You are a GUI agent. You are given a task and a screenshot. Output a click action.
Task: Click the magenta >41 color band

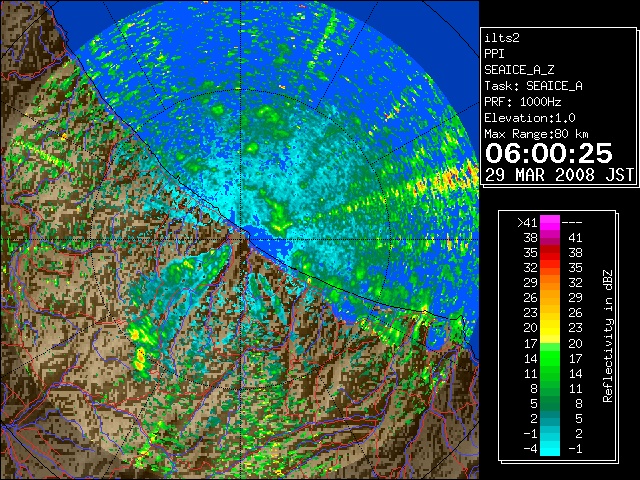point(550,222)
